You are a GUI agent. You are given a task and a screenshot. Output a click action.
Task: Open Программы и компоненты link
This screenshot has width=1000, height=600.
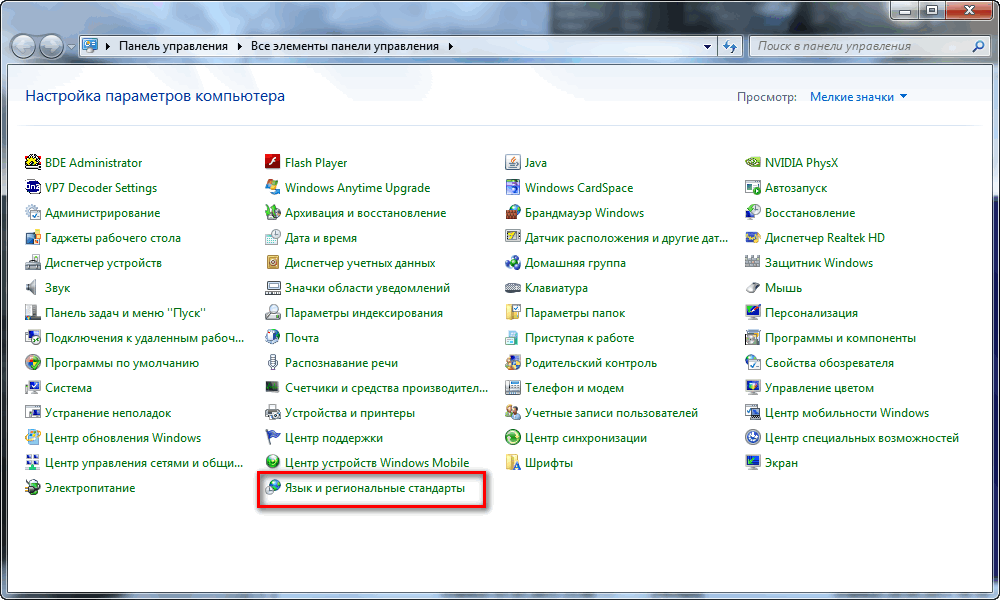tap(839, 338)
